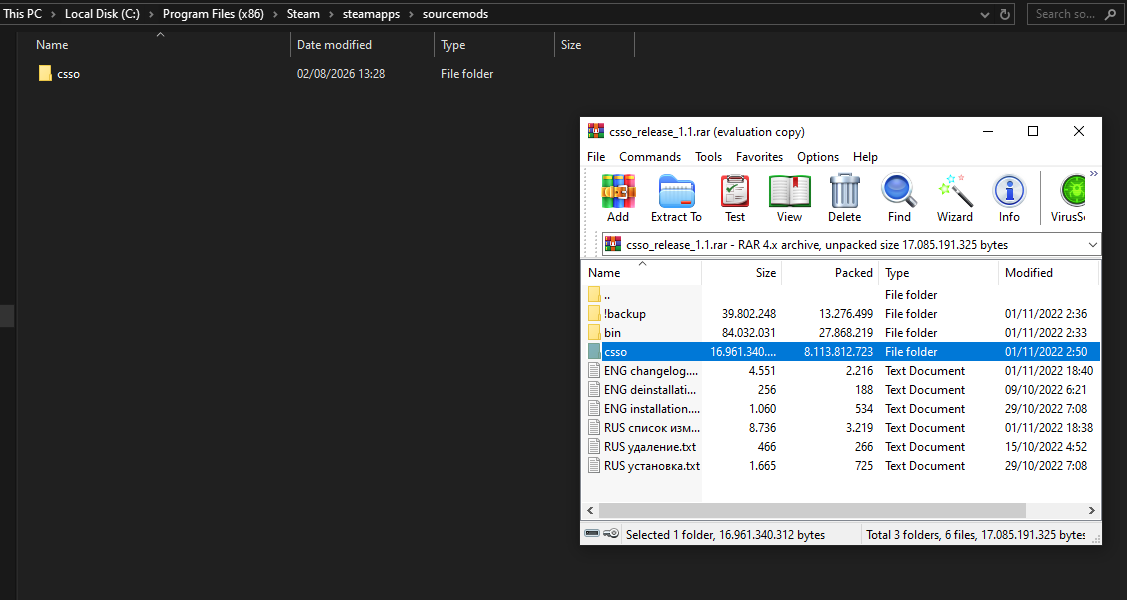Select the RUS установка.txt file icon
Screen dimensions: 1127x600
[594, 466]
